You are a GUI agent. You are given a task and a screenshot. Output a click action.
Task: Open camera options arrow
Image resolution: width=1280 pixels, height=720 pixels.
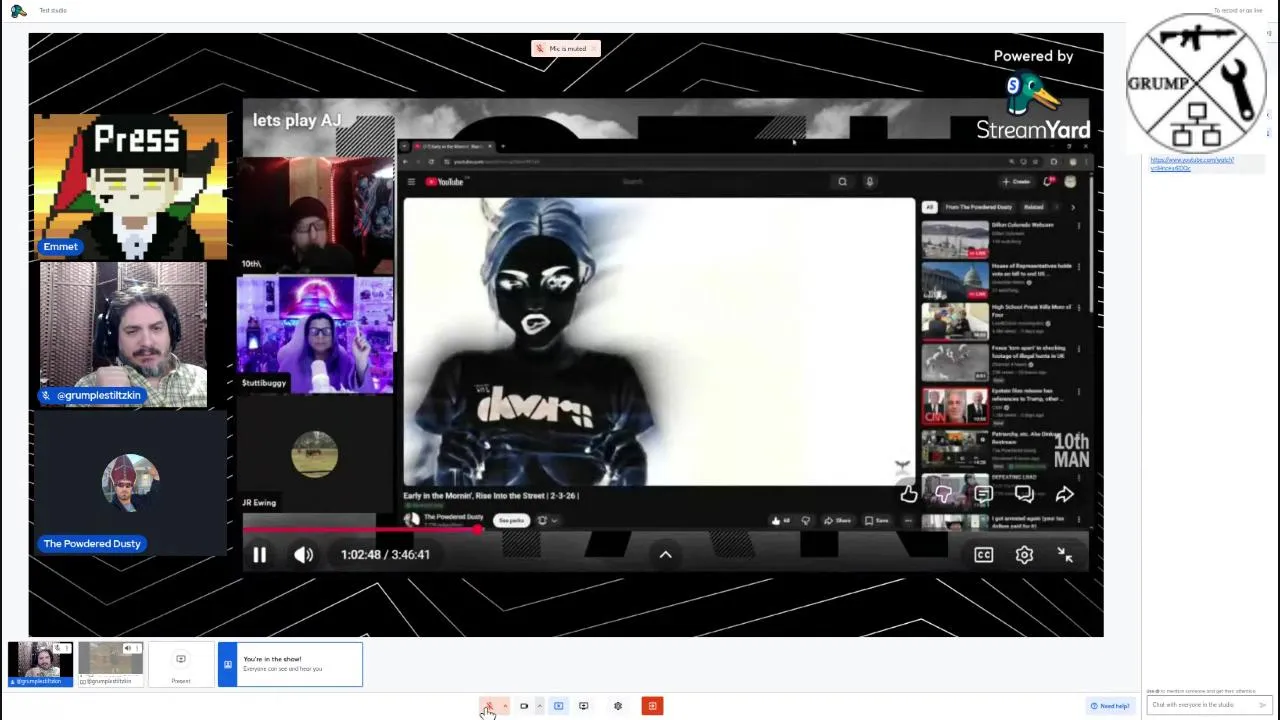[x=540, y=706]
